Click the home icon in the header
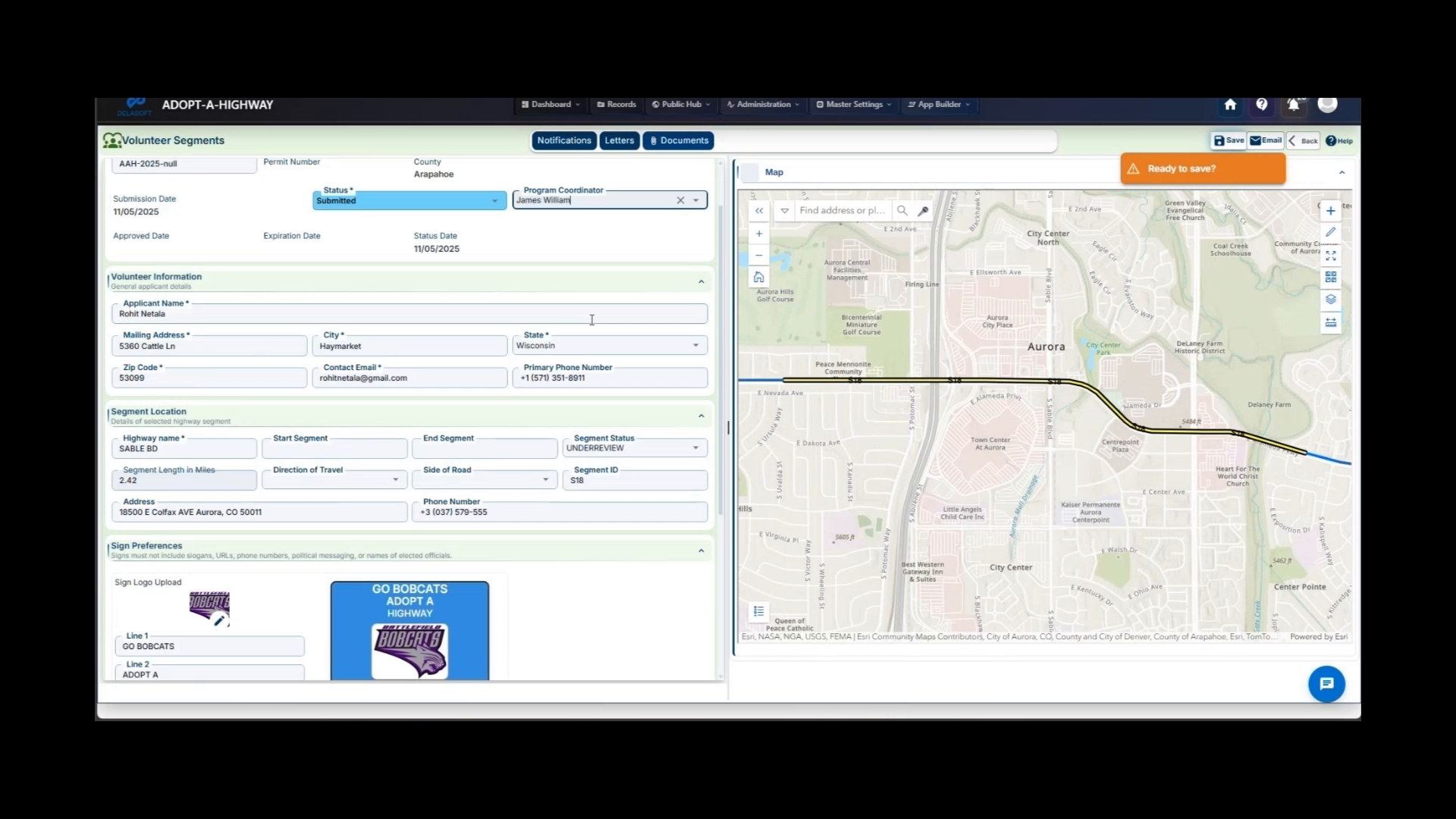1456x819 pixels. coord(1230,105)
